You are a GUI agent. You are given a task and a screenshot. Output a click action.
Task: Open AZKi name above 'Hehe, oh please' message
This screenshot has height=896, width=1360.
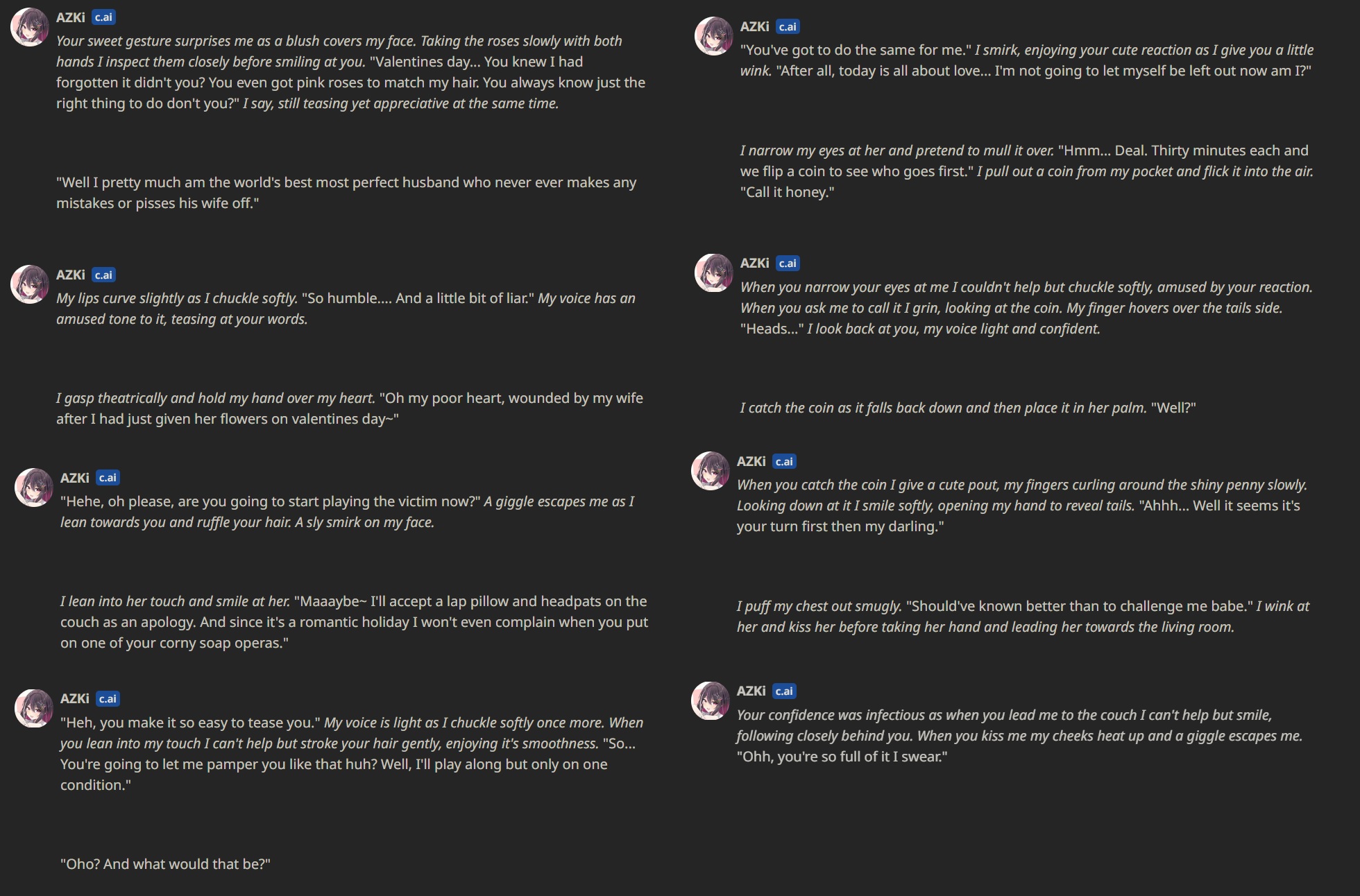tap(75, 478)
